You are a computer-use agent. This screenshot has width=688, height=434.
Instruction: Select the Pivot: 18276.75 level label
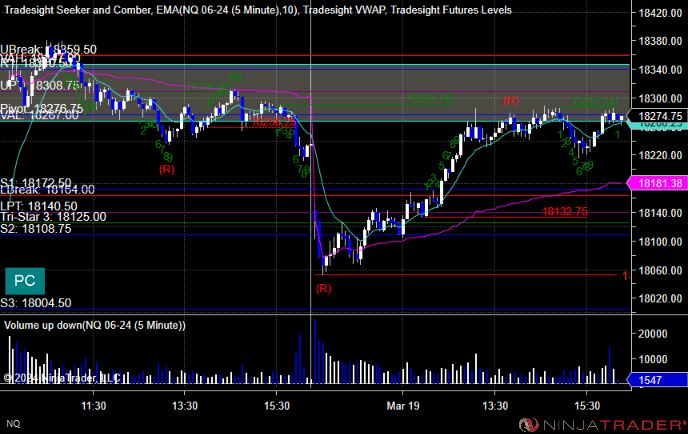[42, 108]
